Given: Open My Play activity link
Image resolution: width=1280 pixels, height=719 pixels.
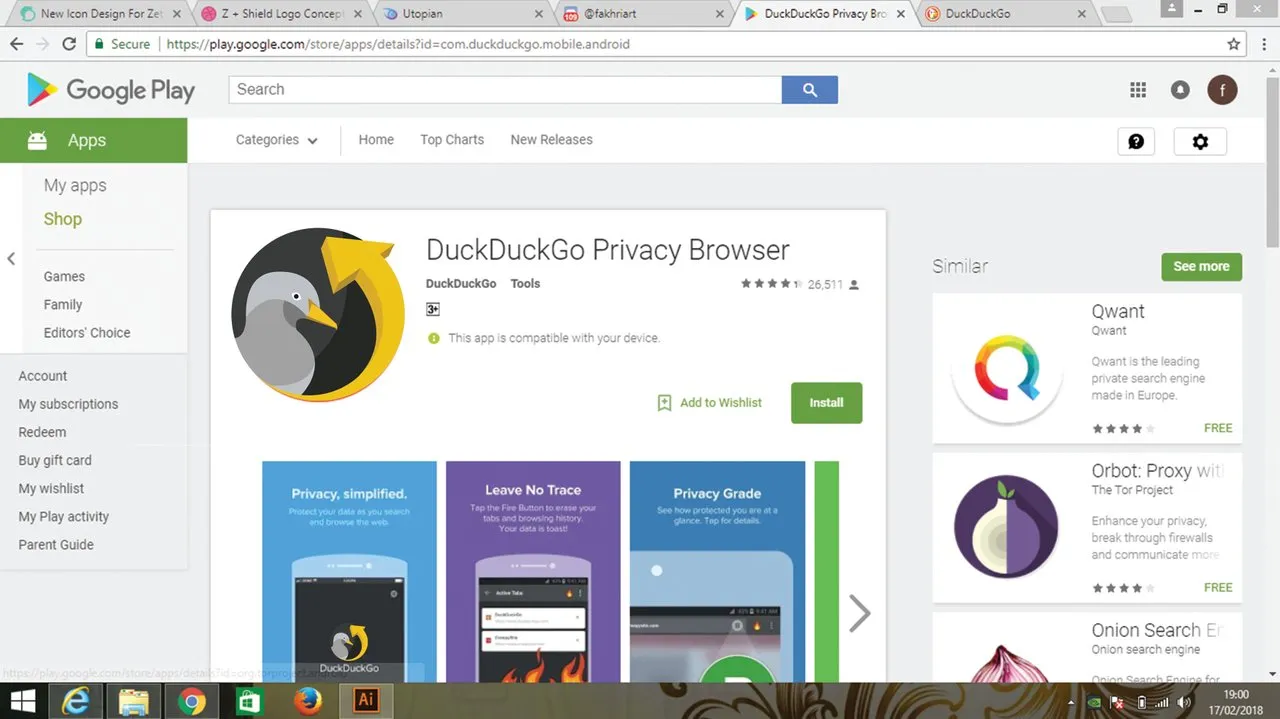Looking at the screenshot, I should 64,517.
